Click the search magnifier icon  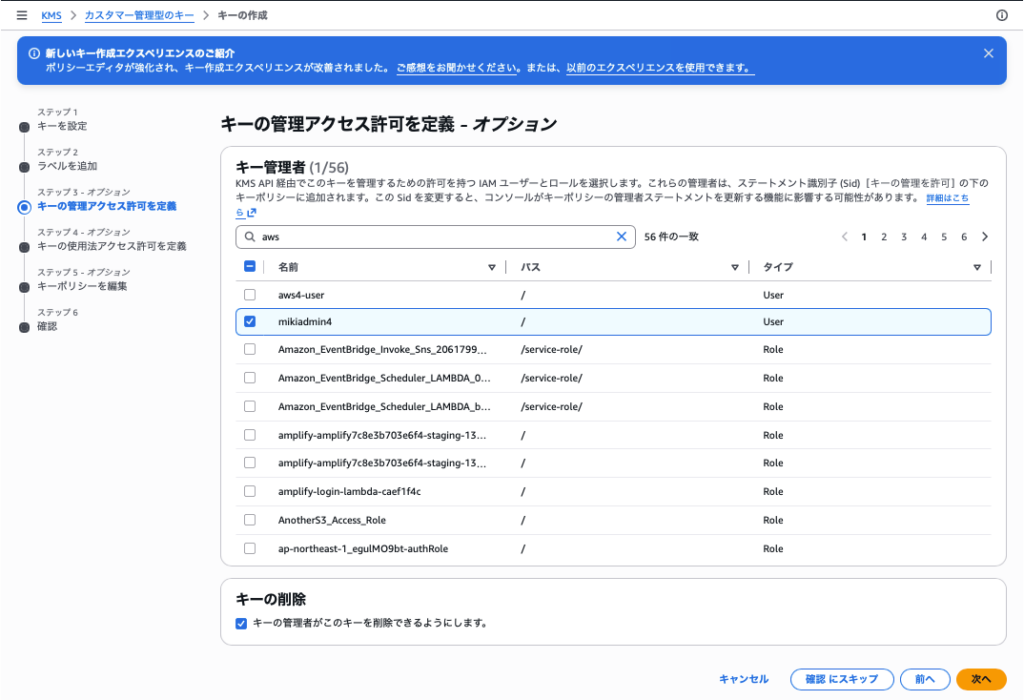click(249, 236)
